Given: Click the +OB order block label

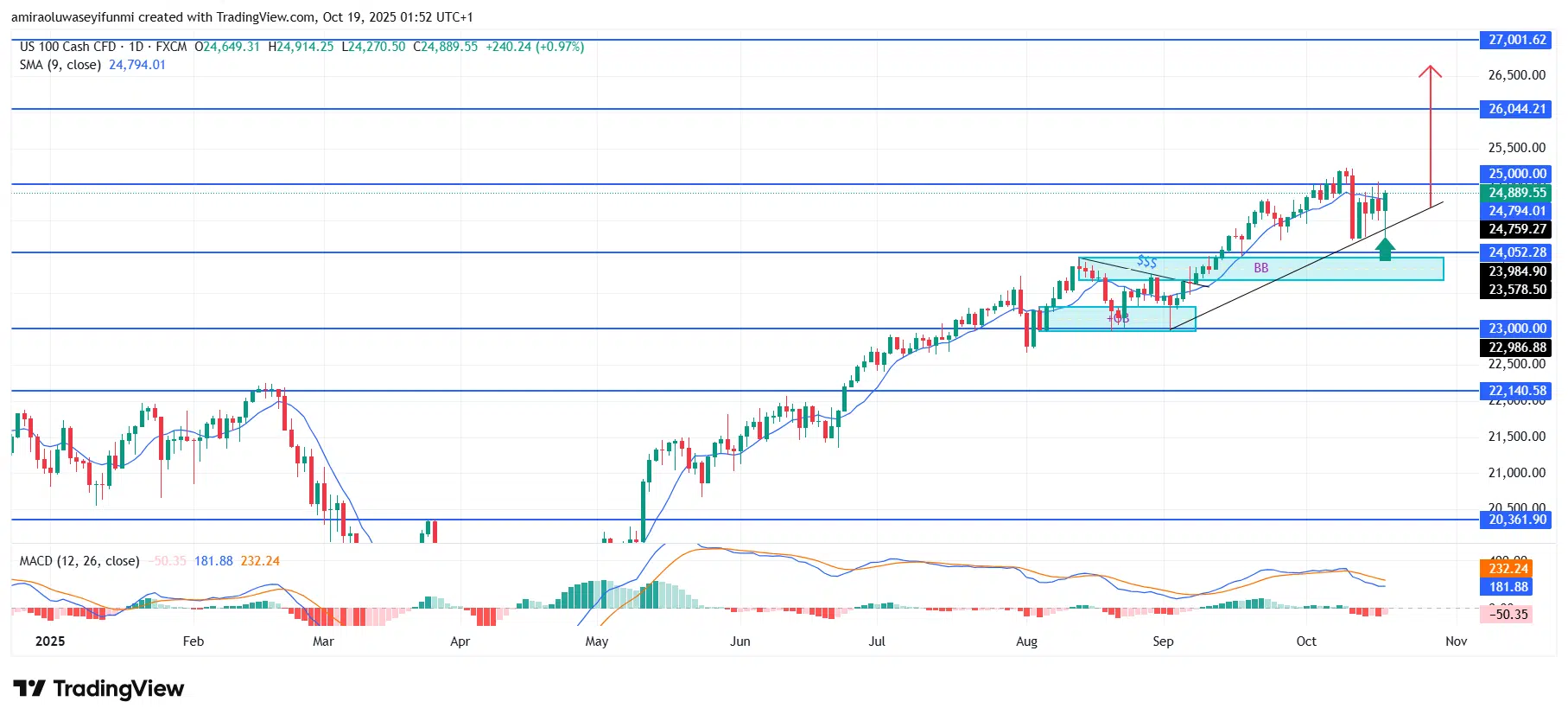Looking at the screenshot, I should [x=1118, y=318].
